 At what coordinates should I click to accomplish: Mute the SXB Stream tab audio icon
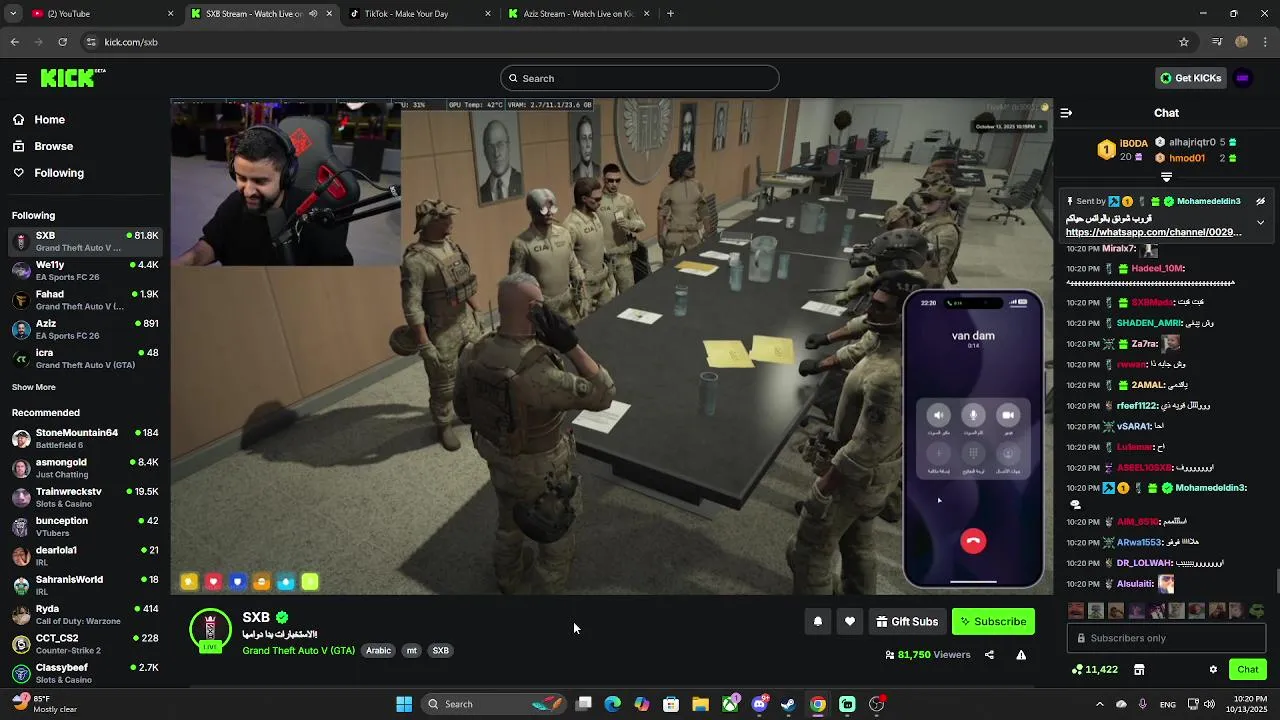(313, 14)
